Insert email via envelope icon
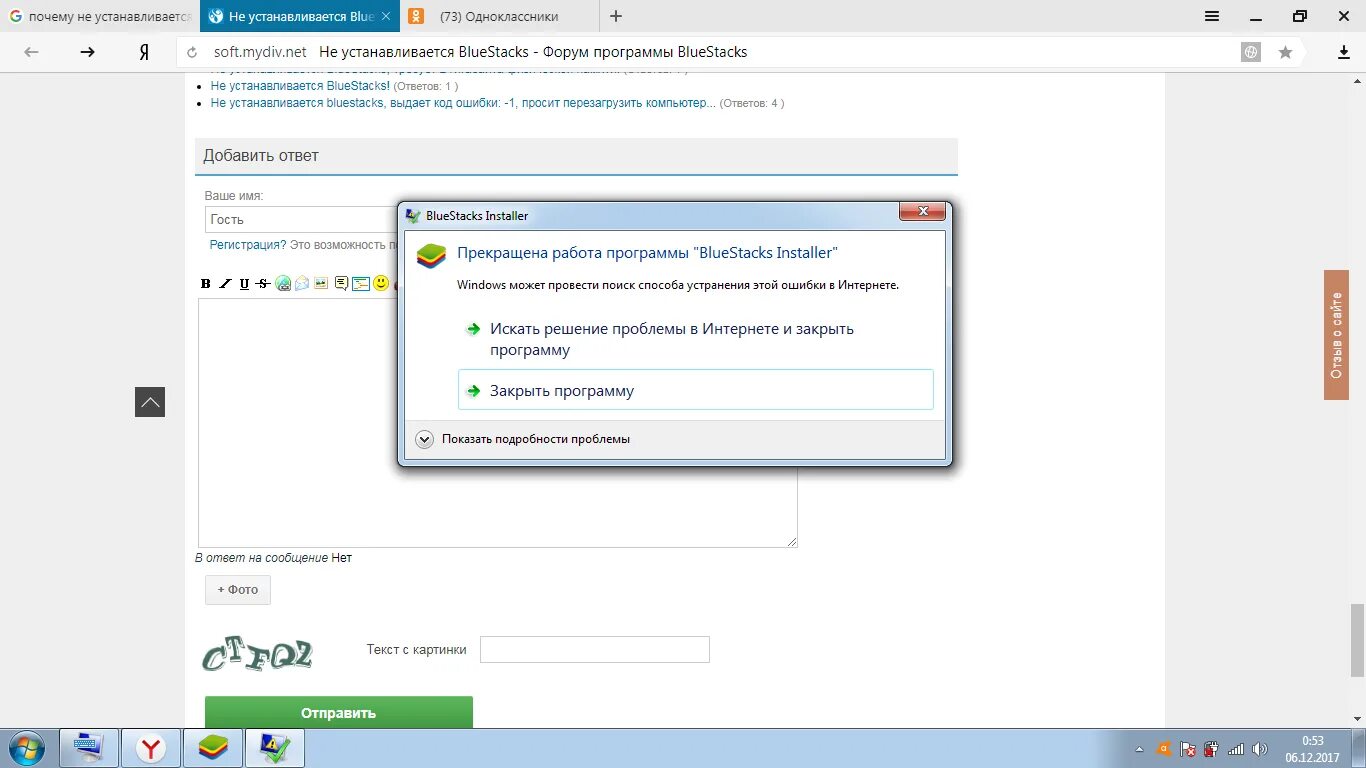This screenshot has width=1366, height=768. point(302,284)
